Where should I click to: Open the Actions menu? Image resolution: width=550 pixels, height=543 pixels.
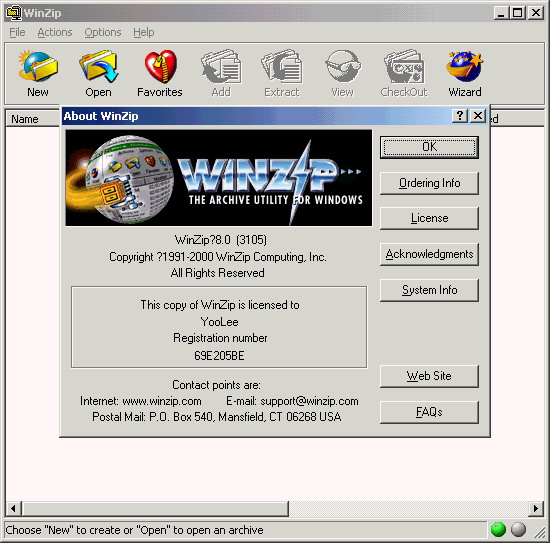[x=55, y=32]
